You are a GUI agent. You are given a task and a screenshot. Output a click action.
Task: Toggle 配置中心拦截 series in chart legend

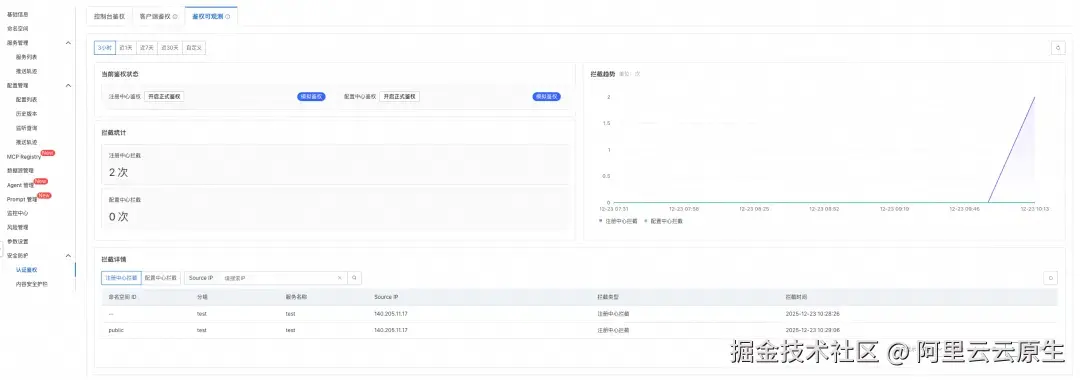[663, 222]
